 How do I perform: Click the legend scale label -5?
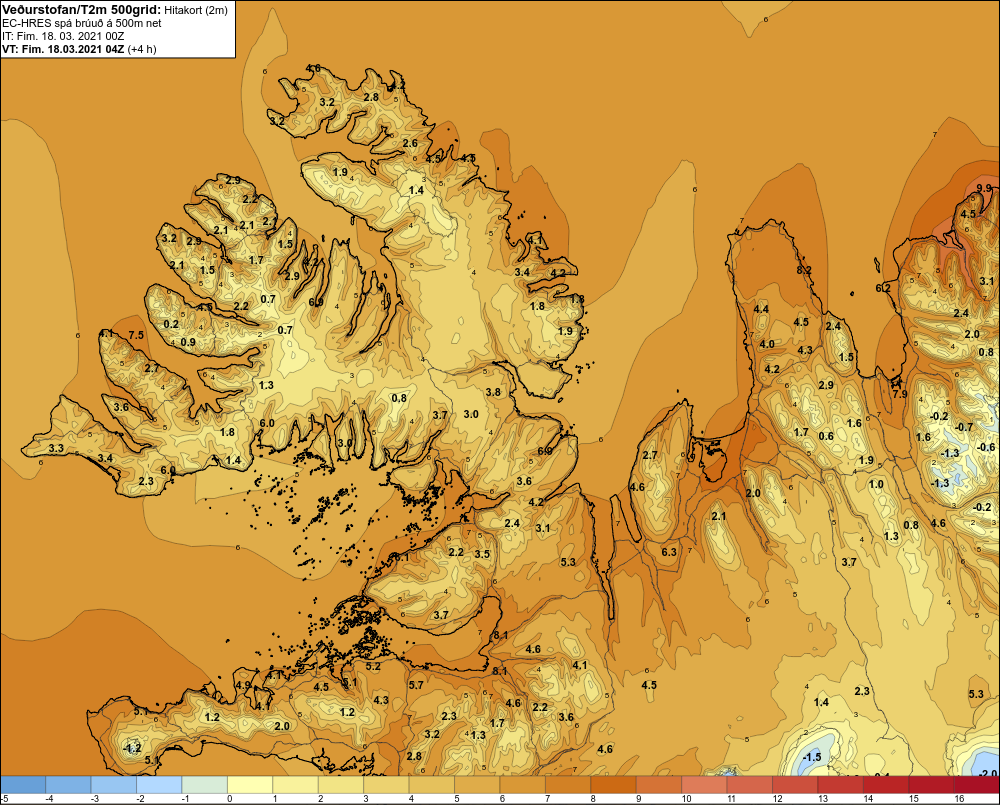(x=4, y=799)
